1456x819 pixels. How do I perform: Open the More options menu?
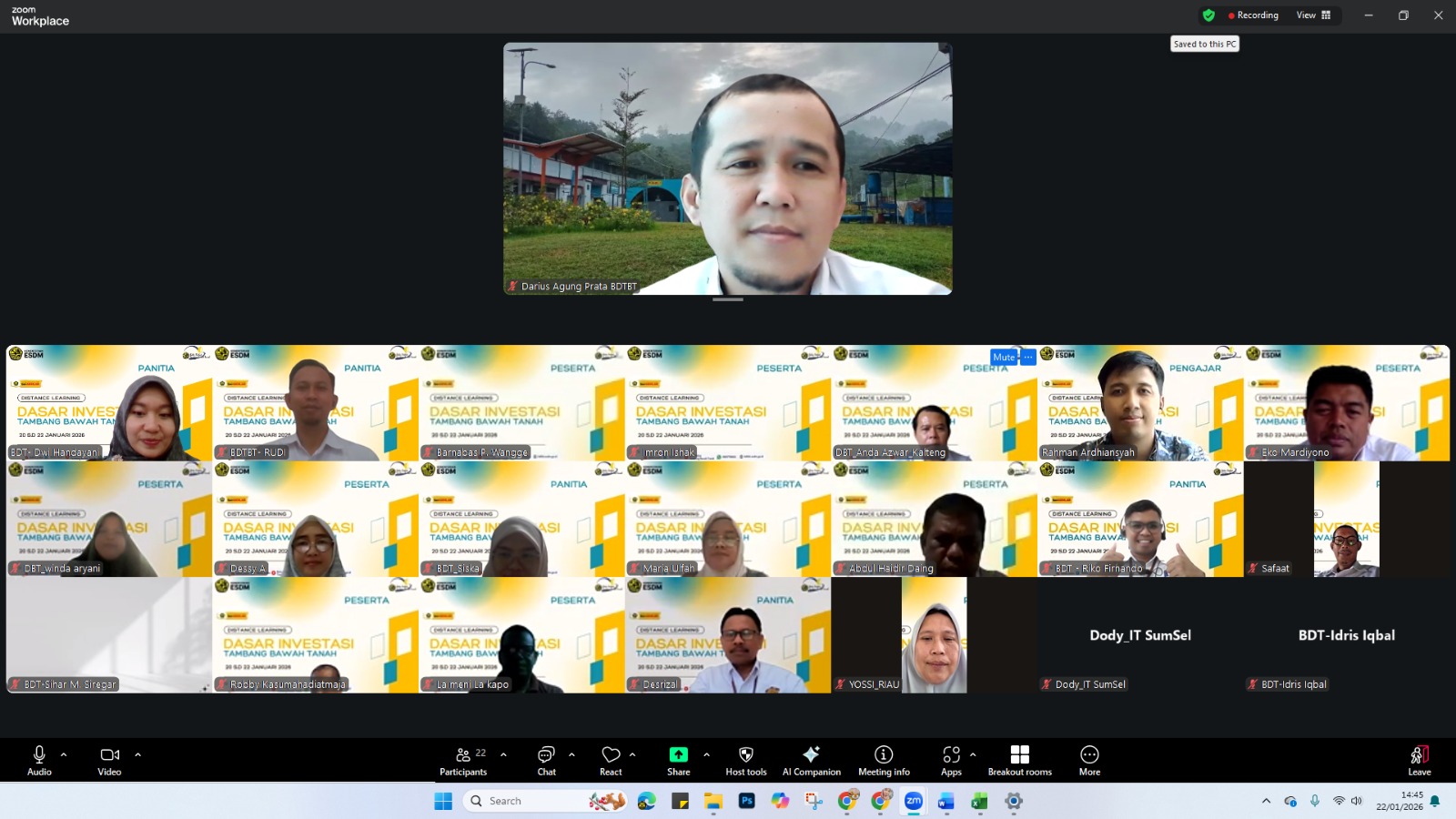coord(1089,761)
